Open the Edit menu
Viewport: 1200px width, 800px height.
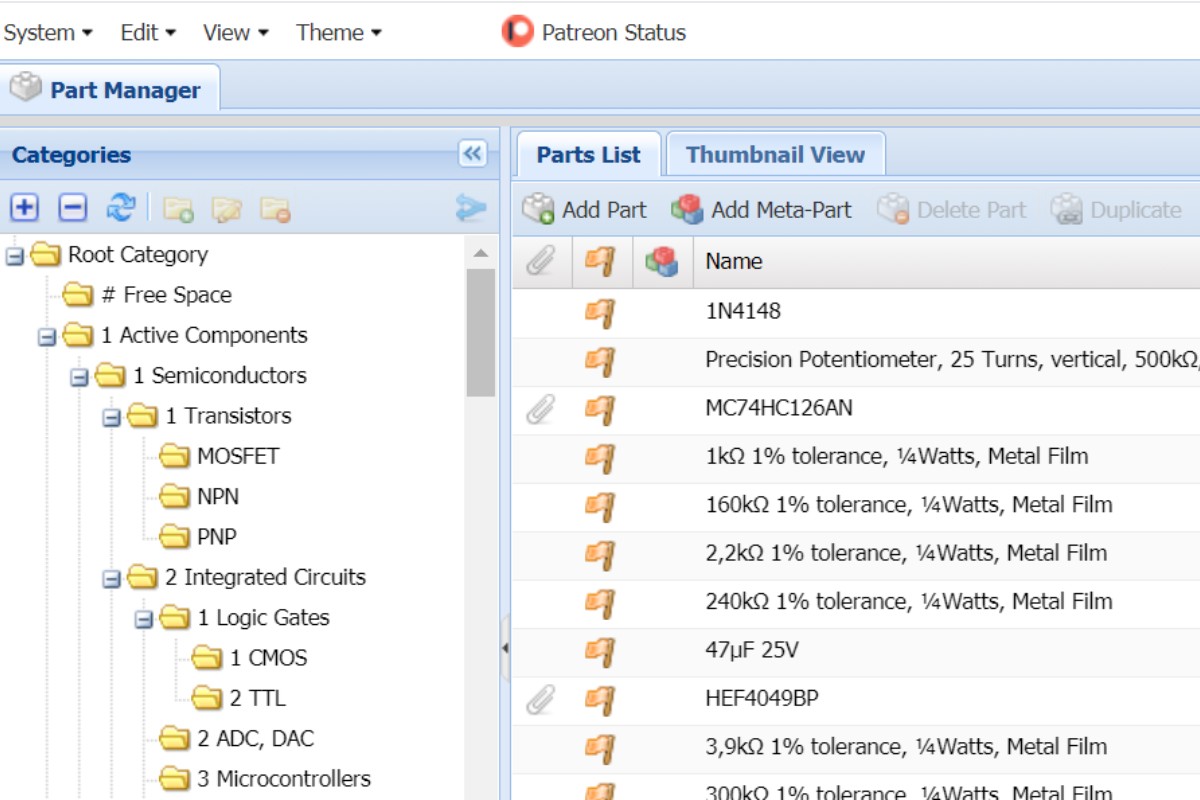[148, 32]
